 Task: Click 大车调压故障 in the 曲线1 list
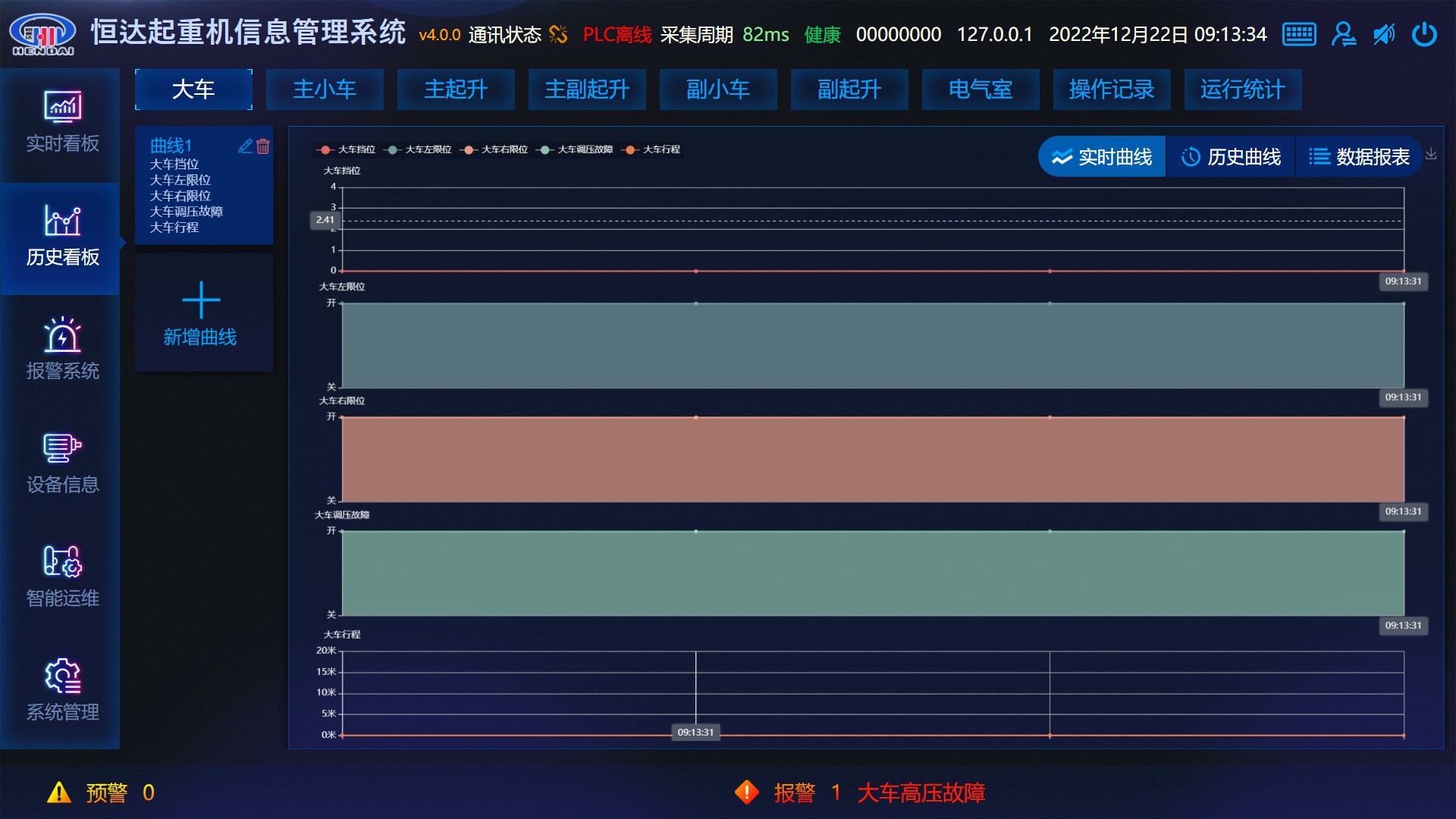187,212
